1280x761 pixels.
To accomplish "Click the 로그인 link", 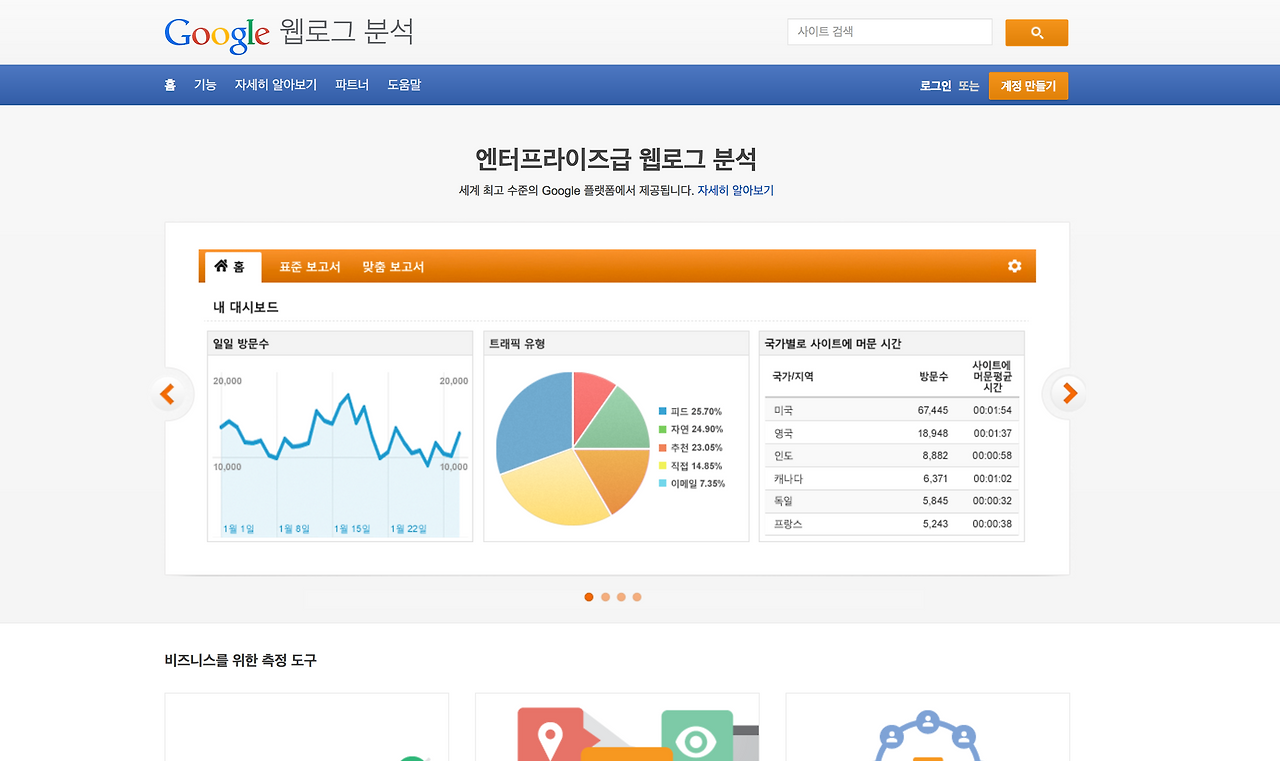I will point(936,86).
